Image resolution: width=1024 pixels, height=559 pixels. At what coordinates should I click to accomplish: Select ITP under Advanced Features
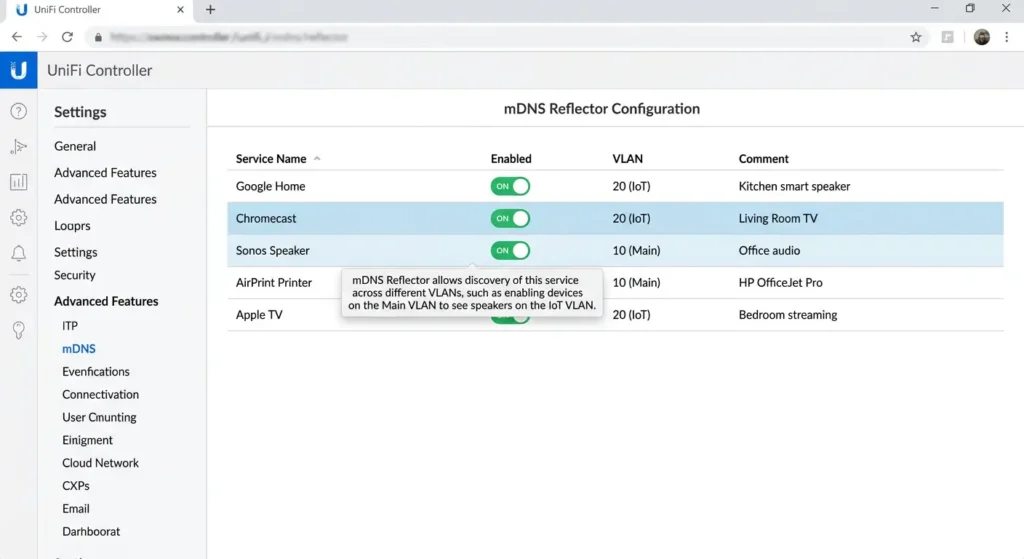(70, 325)
